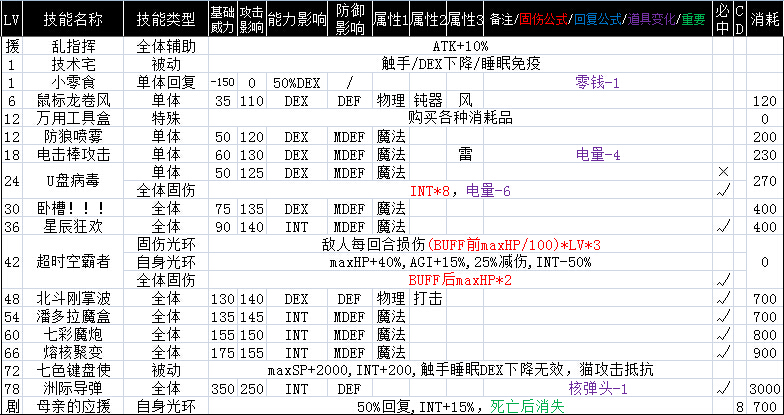Screen dimensions: 784x415
Task: Click the 800 cost cell for 七彩魔炮
Action: [764, 335]
